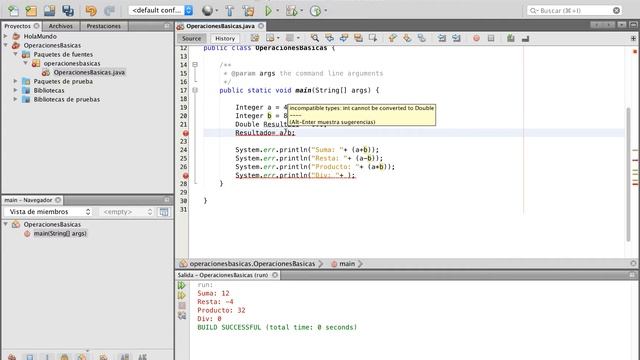This screenshot has height=360, width=640.
Task: Switch to the Archivos tab
Action: point(60,26)
